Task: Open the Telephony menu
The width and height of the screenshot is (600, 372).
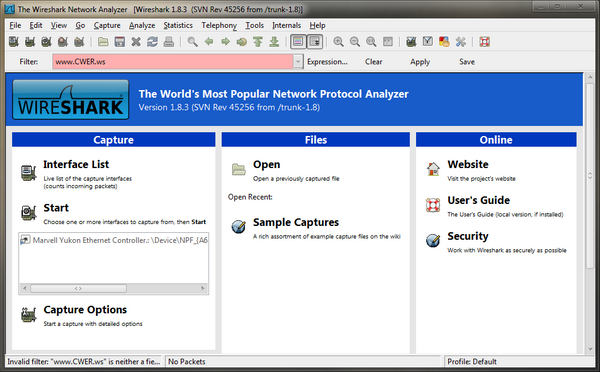Action: coord(219,25)
